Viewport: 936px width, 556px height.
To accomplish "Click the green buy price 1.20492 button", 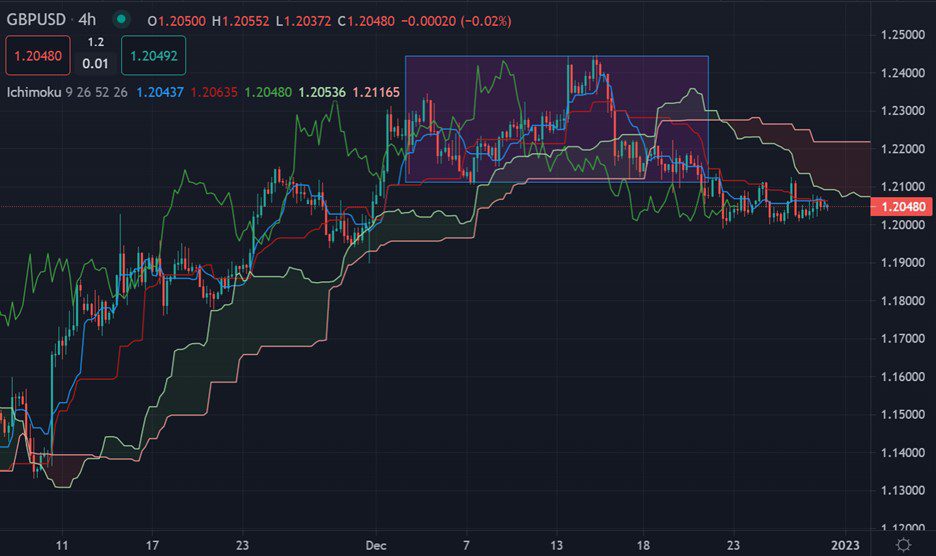I will (153, 56).
